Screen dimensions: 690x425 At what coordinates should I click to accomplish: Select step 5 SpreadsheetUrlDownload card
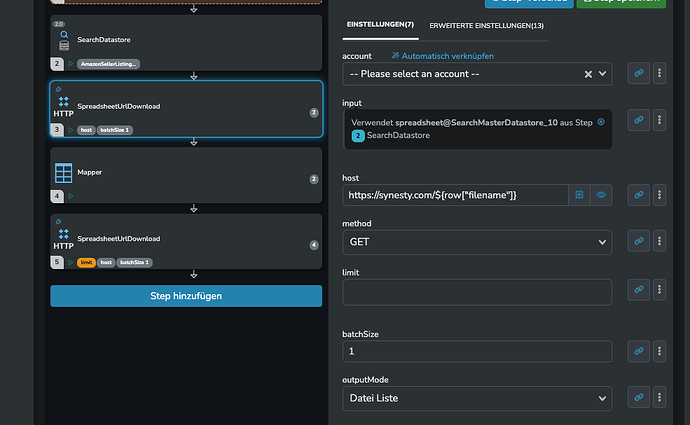186,242
